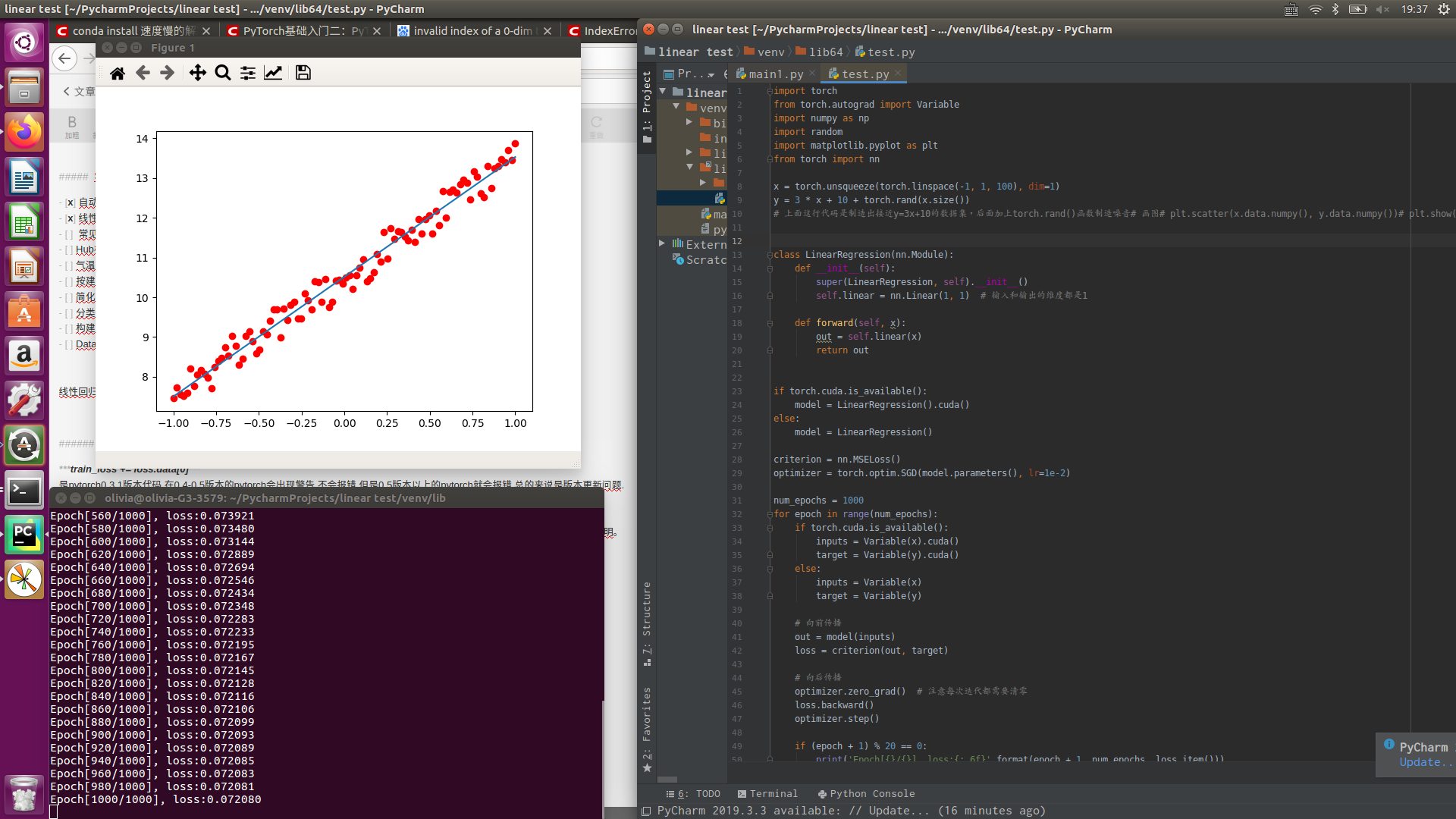Click the matplotlib Home reset view icon
This screenshot has width=1456, height=819.
click(118, 73)
